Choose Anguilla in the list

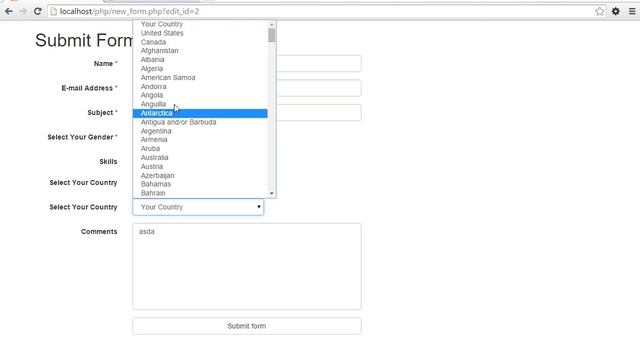[x=200, y=104]
